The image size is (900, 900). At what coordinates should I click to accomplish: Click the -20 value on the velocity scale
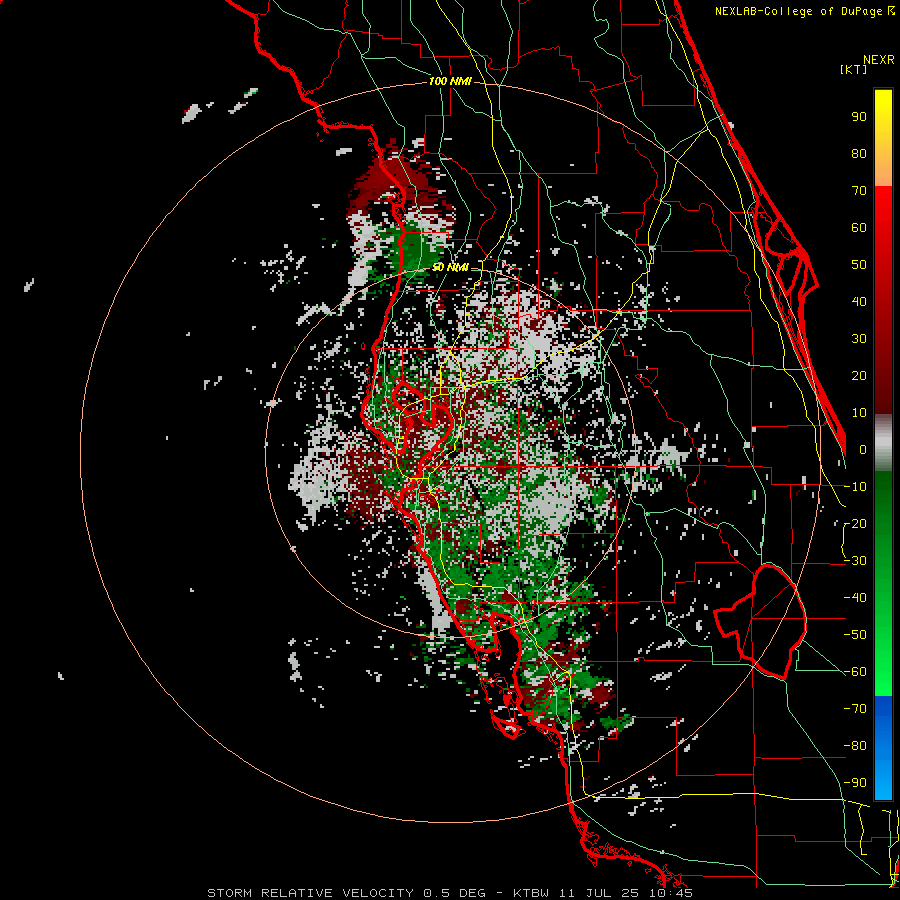(x=855, y=523)
